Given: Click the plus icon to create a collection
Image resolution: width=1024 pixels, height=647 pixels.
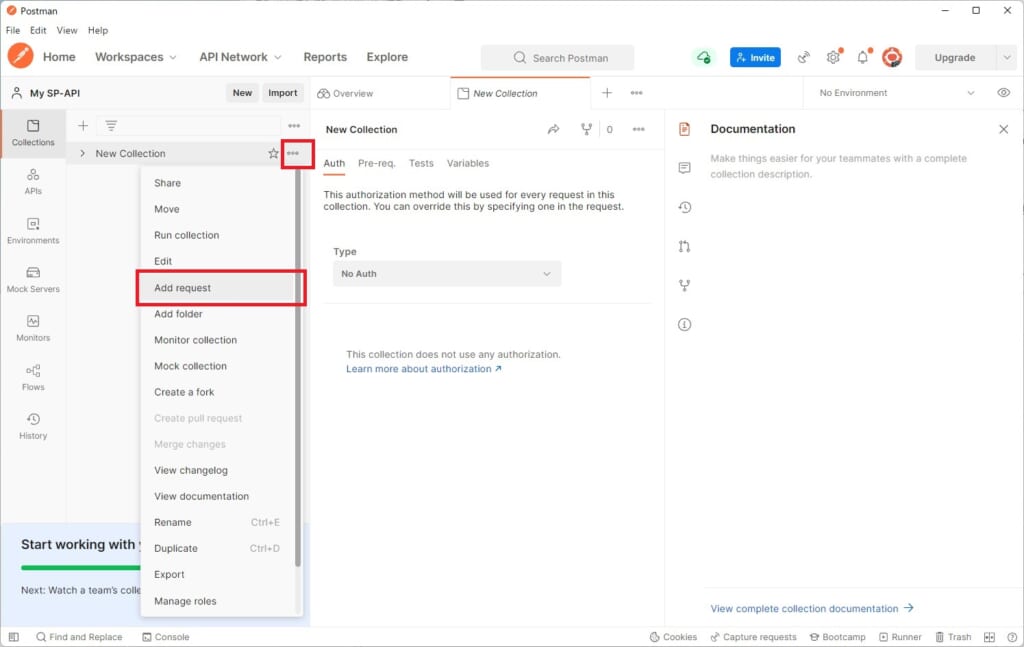Looking at the screenshot, I should point(83,125).
